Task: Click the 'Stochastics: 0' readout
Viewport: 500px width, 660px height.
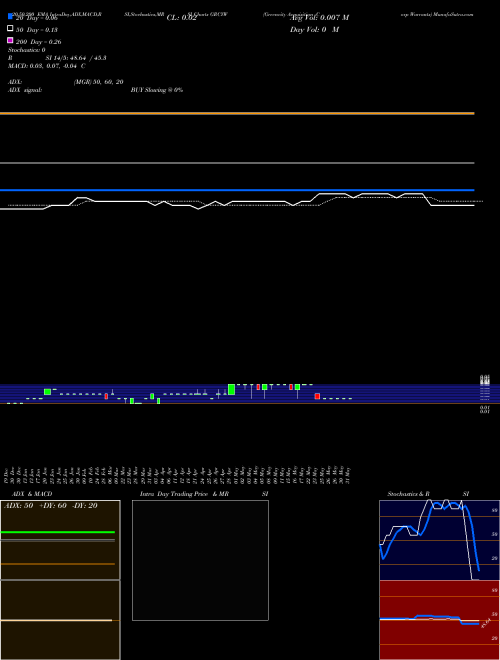Action: coord(27,50)
